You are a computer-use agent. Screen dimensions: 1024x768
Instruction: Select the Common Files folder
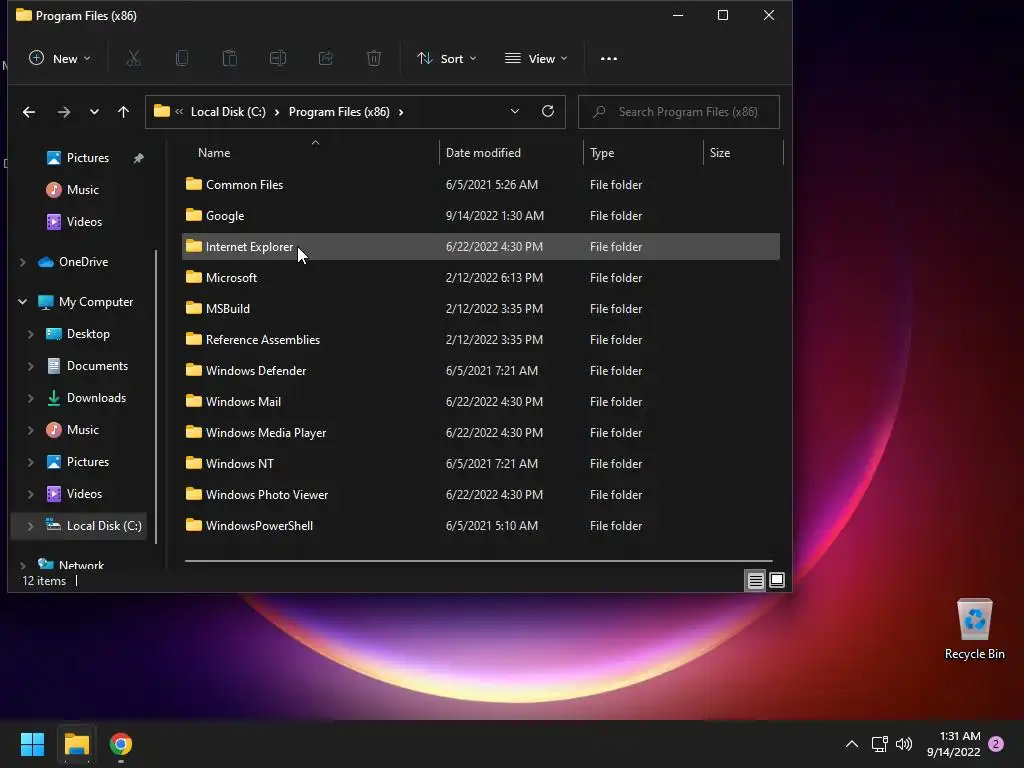(481, 185)
